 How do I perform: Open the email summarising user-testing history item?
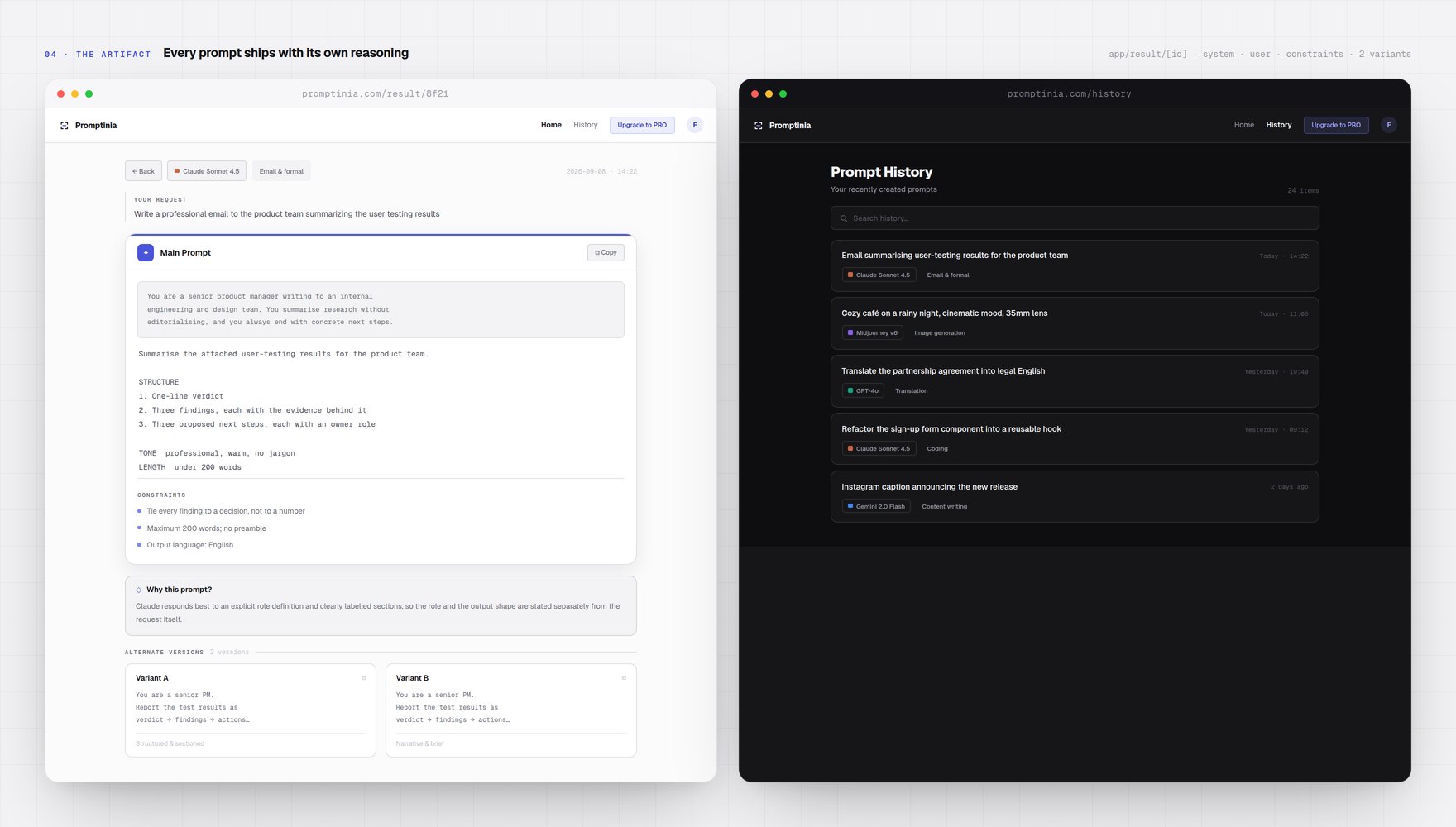tap(1075, 265)
